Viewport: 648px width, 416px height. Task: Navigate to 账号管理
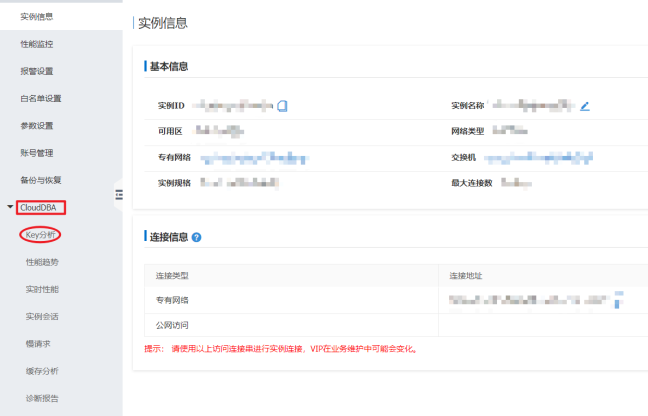coord(37,153)
